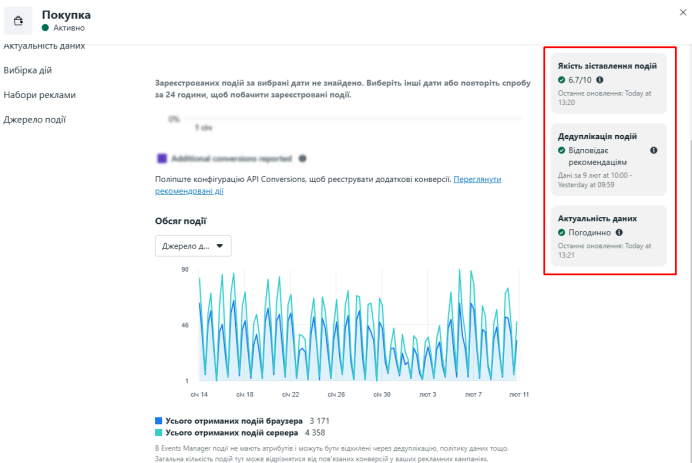Click teal server events legend swatch
692x463 pixels.
(x=158, y=433)
